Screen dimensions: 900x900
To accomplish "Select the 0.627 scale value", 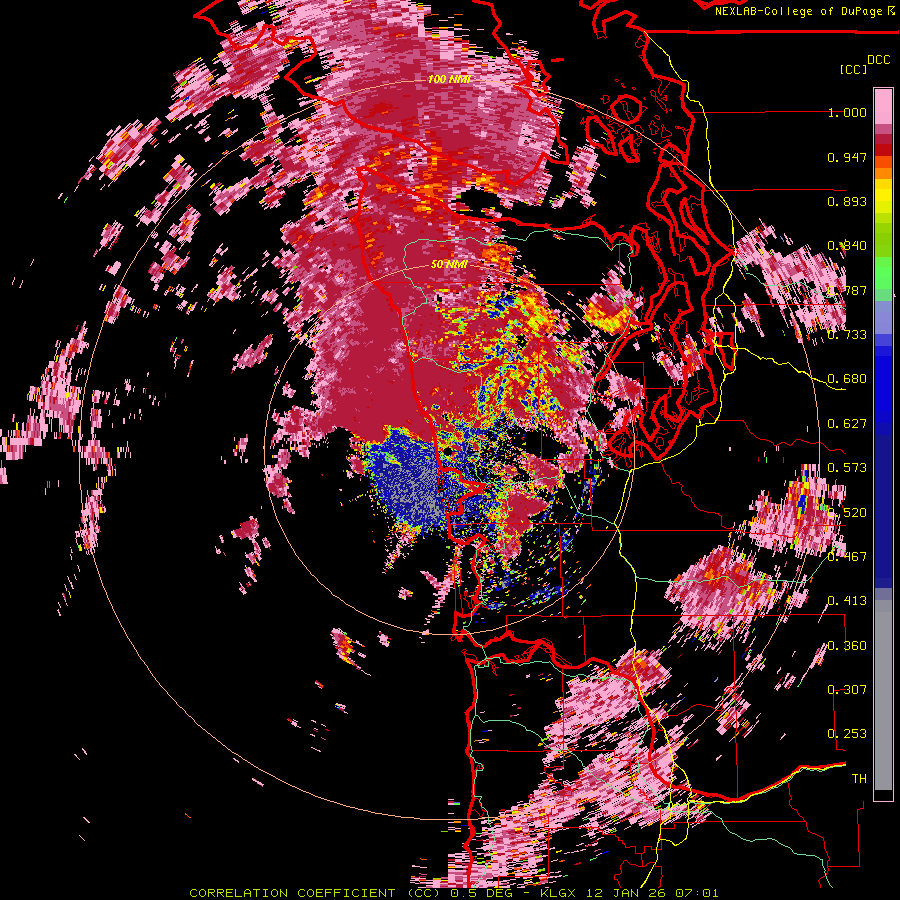I will coord(847,424).
